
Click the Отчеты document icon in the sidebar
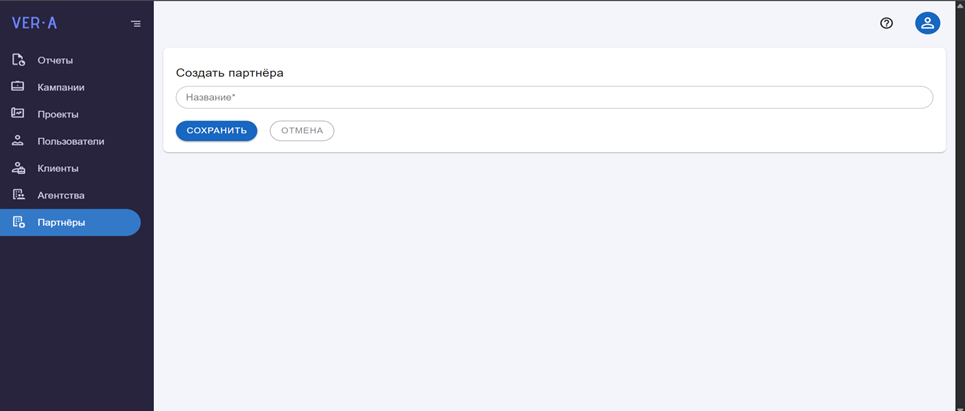[x=18, y=60]
